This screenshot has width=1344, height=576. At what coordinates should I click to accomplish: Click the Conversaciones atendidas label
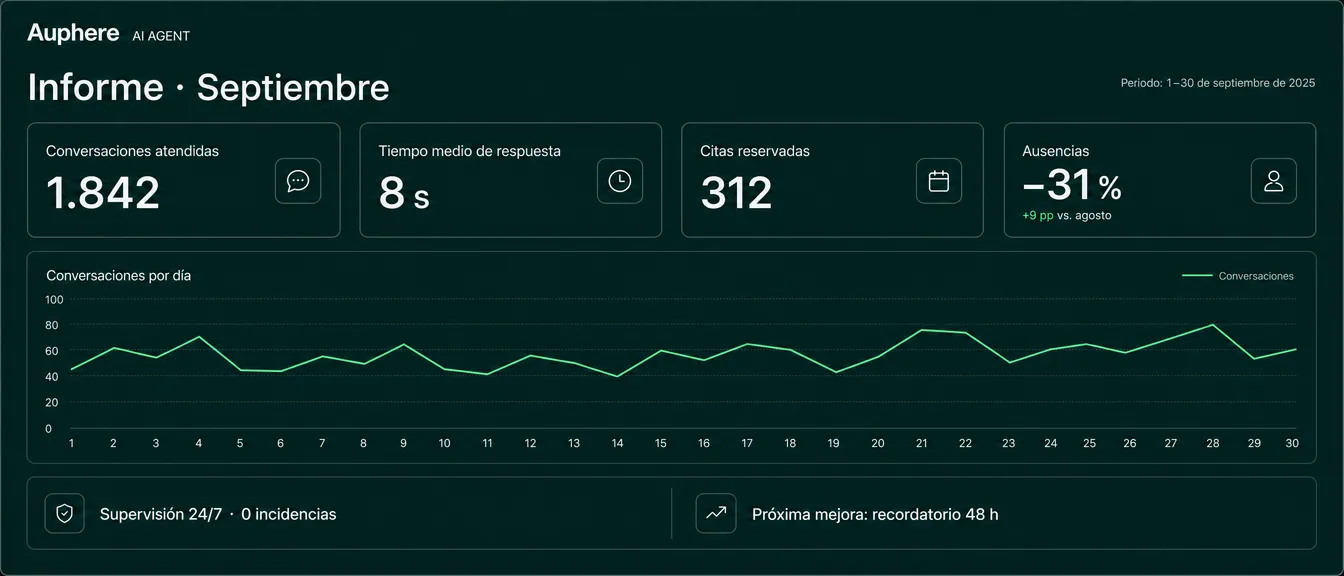[x=132, y=151]
